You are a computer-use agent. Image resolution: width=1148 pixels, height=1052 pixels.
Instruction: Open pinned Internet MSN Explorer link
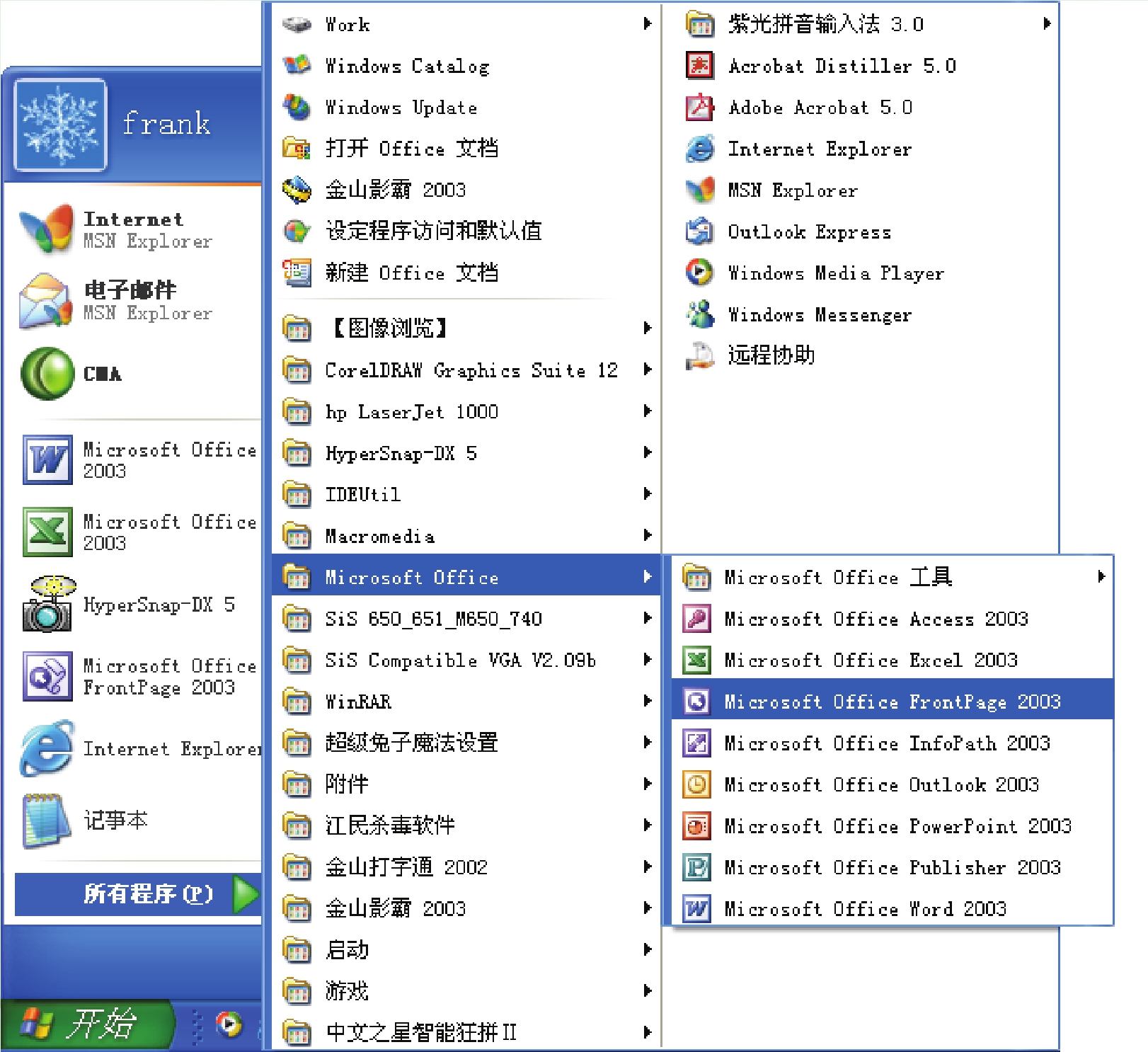click(x=138, y=229)
